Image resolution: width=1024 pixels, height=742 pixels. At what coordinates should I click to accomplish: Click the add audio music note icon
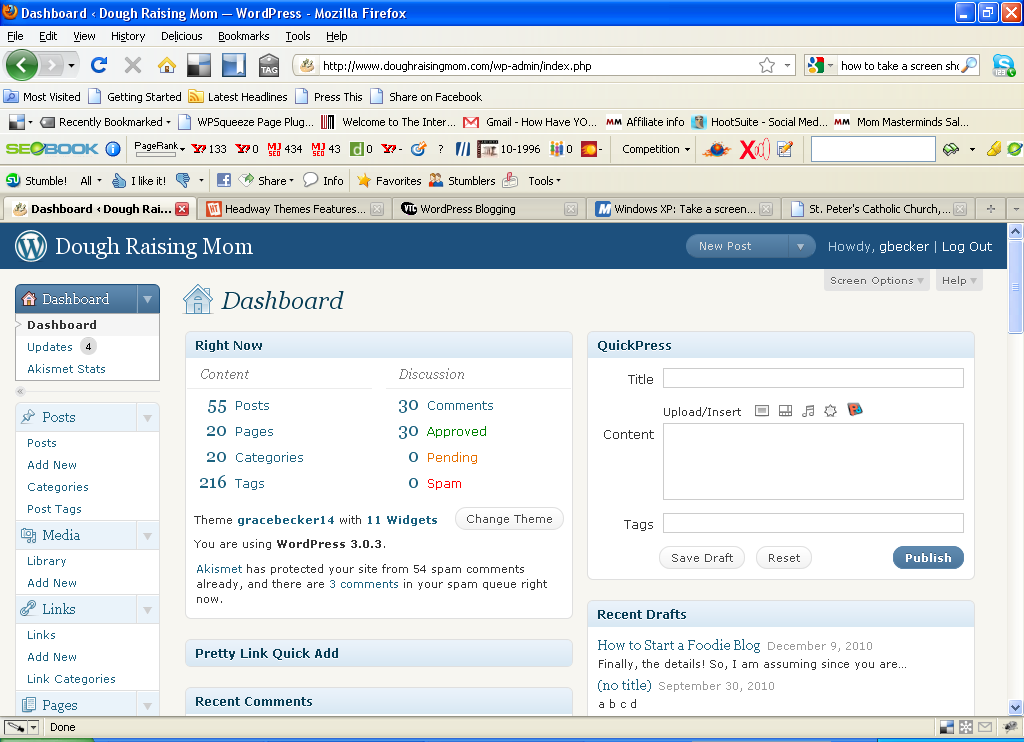[x=808, y=411]
